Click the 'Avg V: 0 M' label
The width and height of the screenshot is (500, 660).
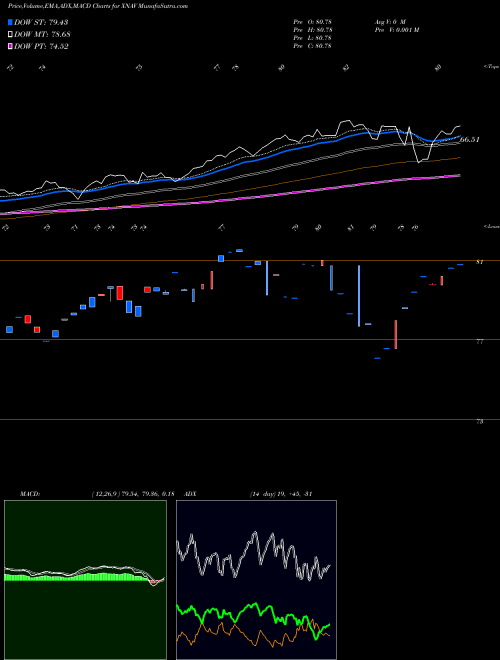click(x=389, y=22)
